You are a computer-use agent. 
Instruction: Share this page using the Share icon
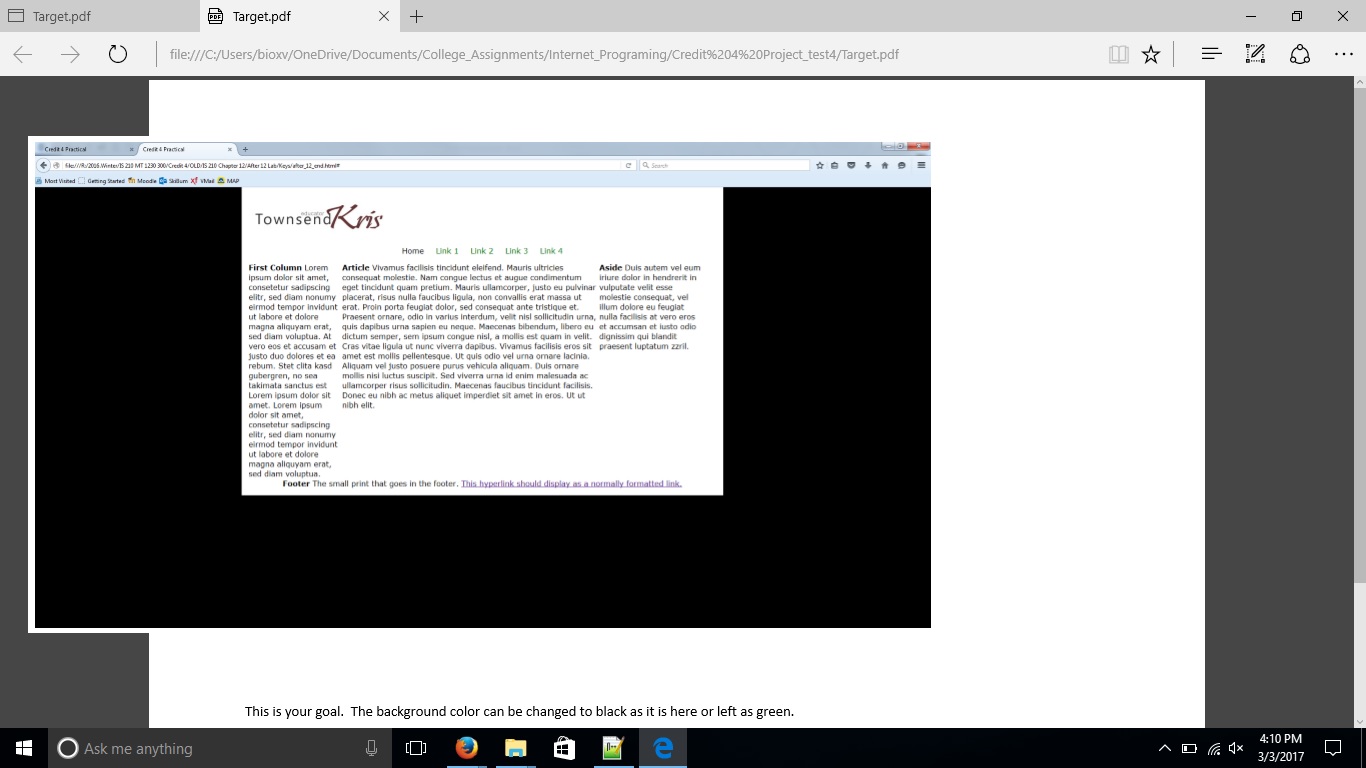point(1300,54)
